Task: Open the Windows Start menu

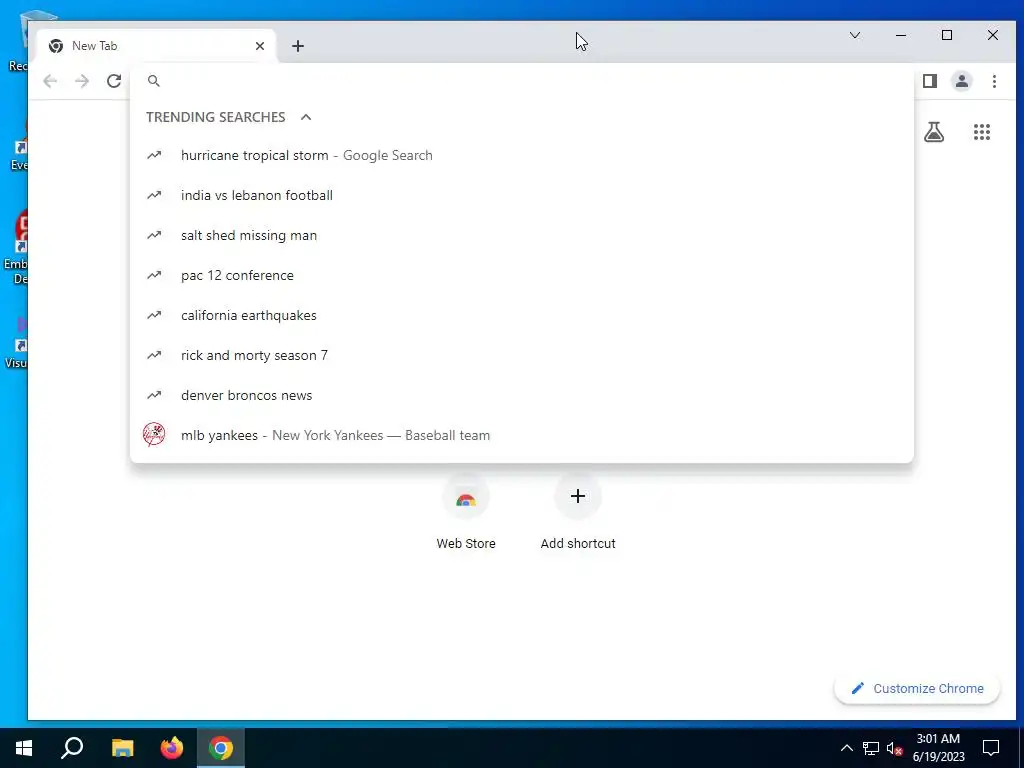Action: click(x=24, y=748)
